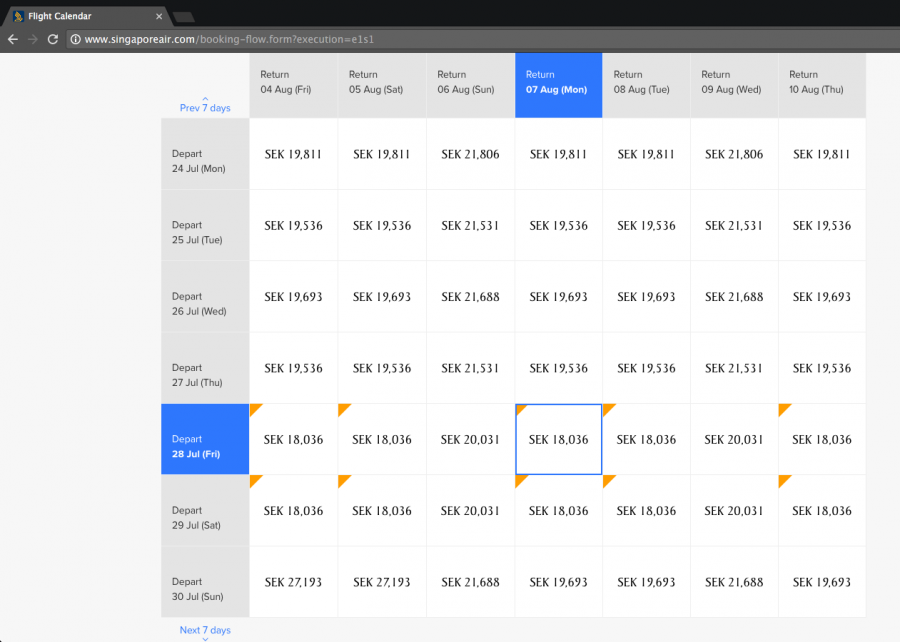The image size is (900, 642).
Task: Pick 29 Jul depart, 06 Aug return fare
Action: [470, 511]
